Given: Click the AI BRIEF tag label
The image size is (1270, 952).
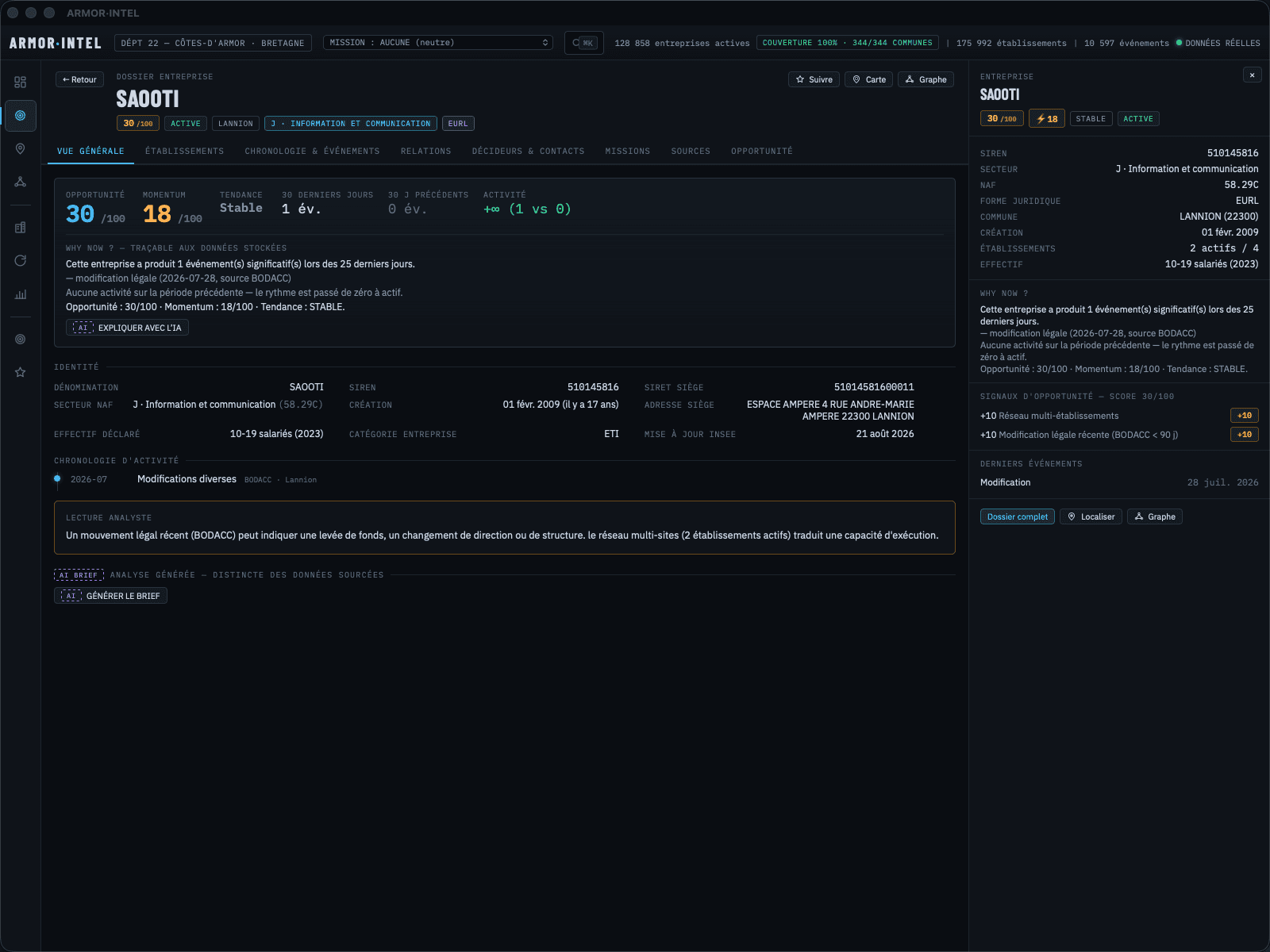Looking at the screenshot, I should pyautogui.click(x=79, y=575).
